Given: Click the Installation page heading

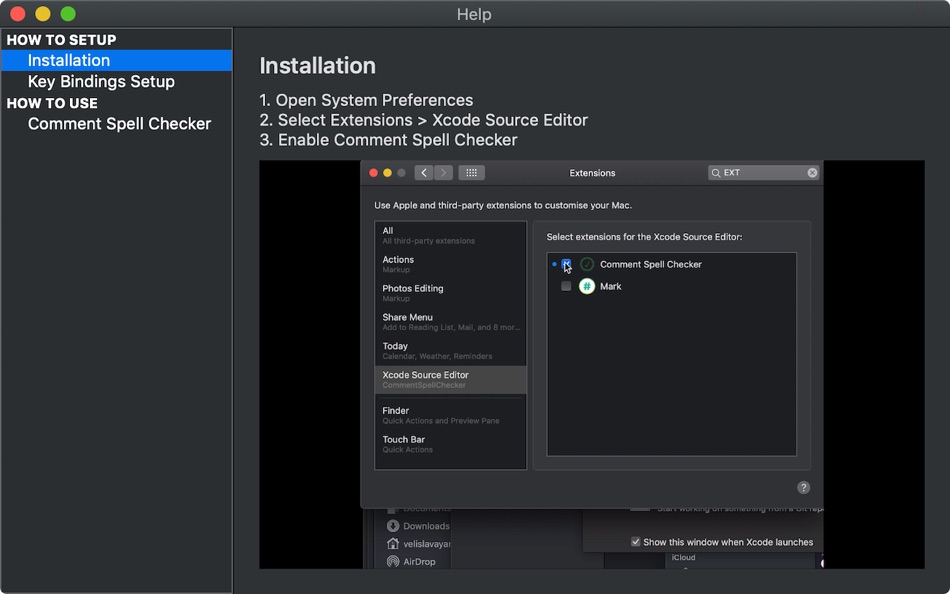Looking at the screenshot, I should click(x=317, y=65).
